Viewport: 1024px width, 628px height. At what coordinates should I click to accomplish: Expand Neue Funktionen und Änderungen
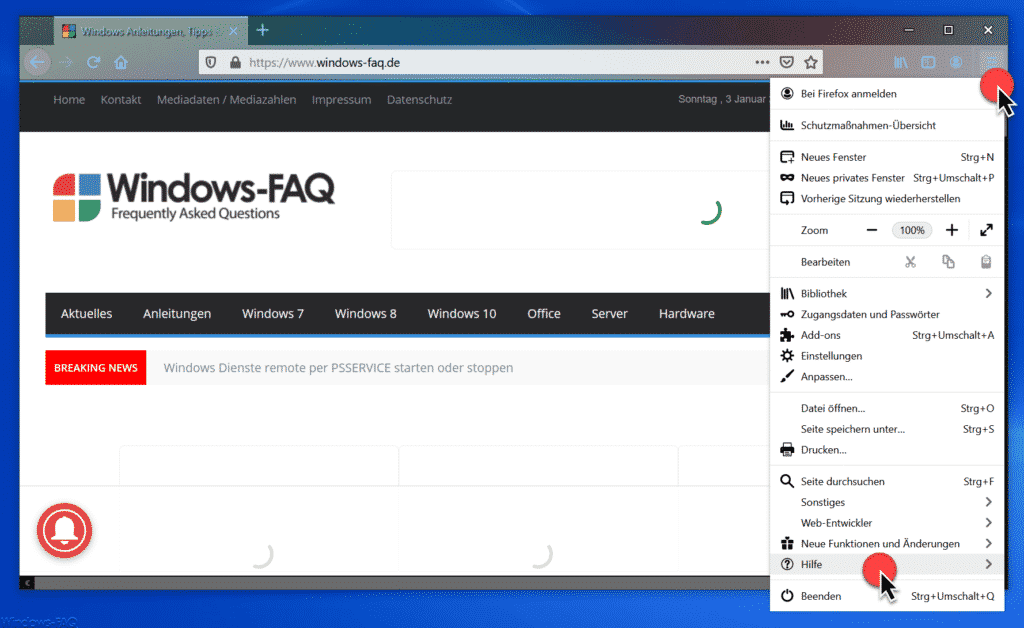pyautogui.click(x=887, y=544)
